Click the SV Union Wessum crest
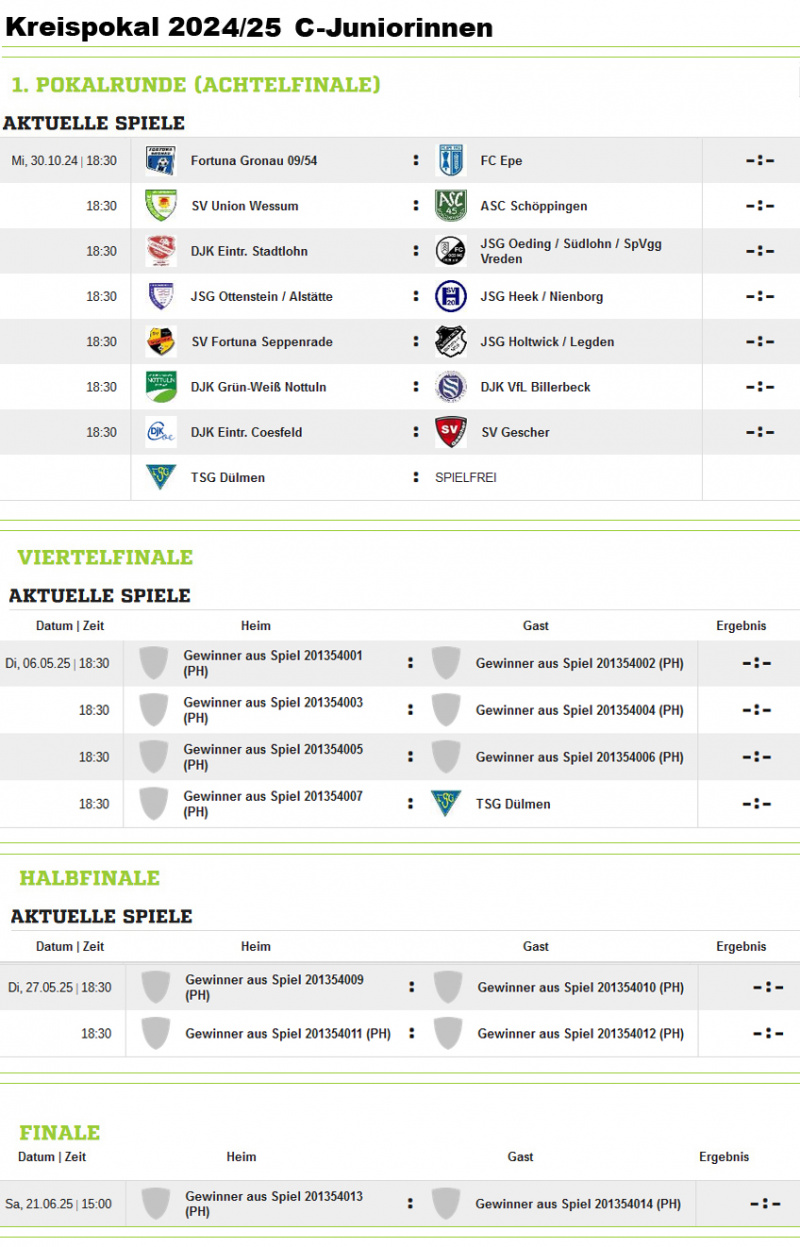 [x=161, y=206]
